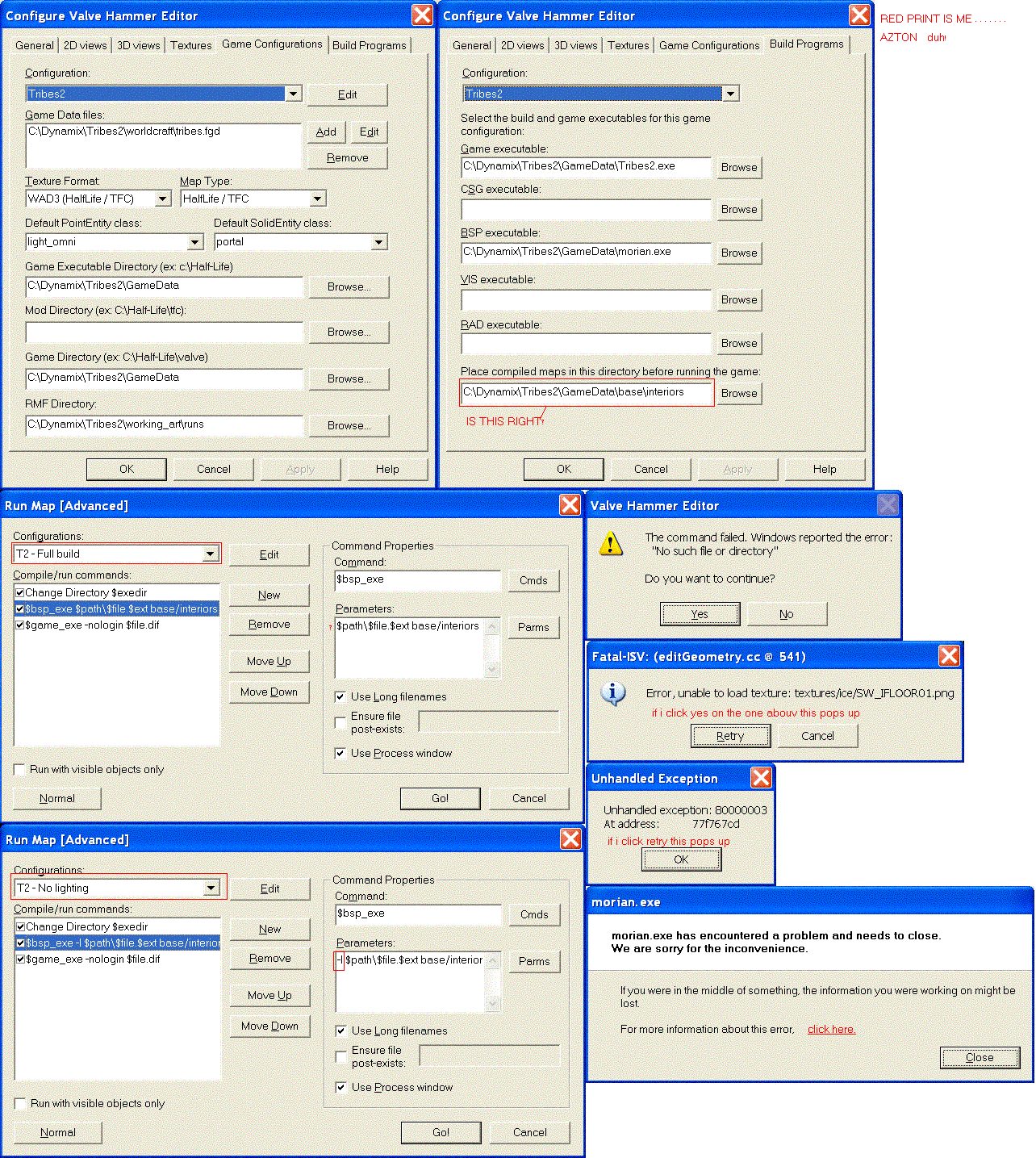Open Textures tab in right Configure dialog
1036x1158 pixels.
click(629, 45)
